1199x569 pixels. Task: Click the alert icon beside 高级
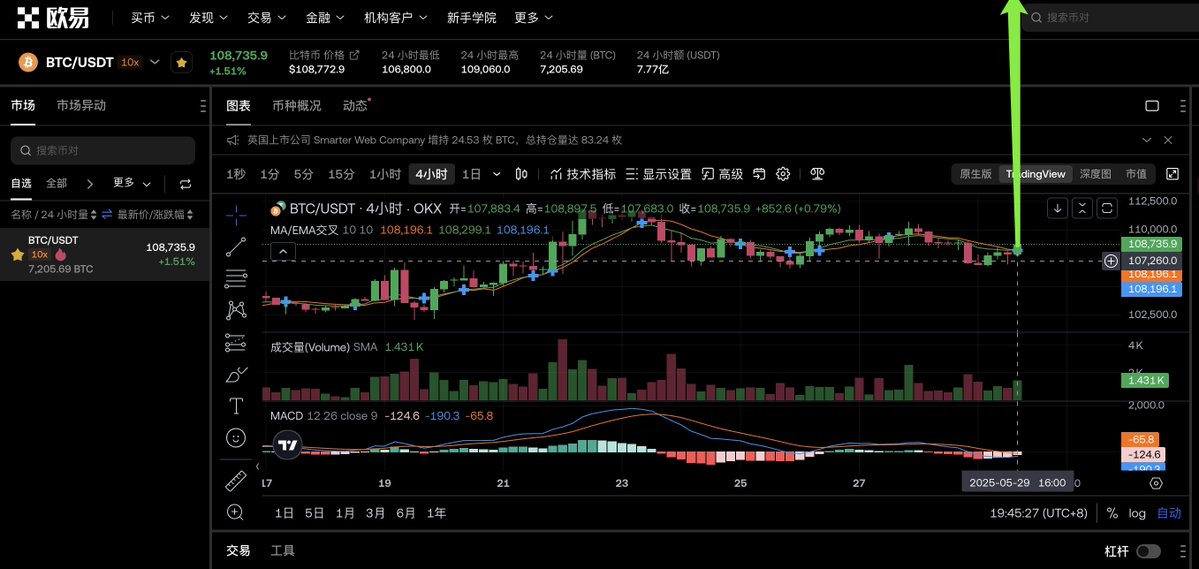759,174
